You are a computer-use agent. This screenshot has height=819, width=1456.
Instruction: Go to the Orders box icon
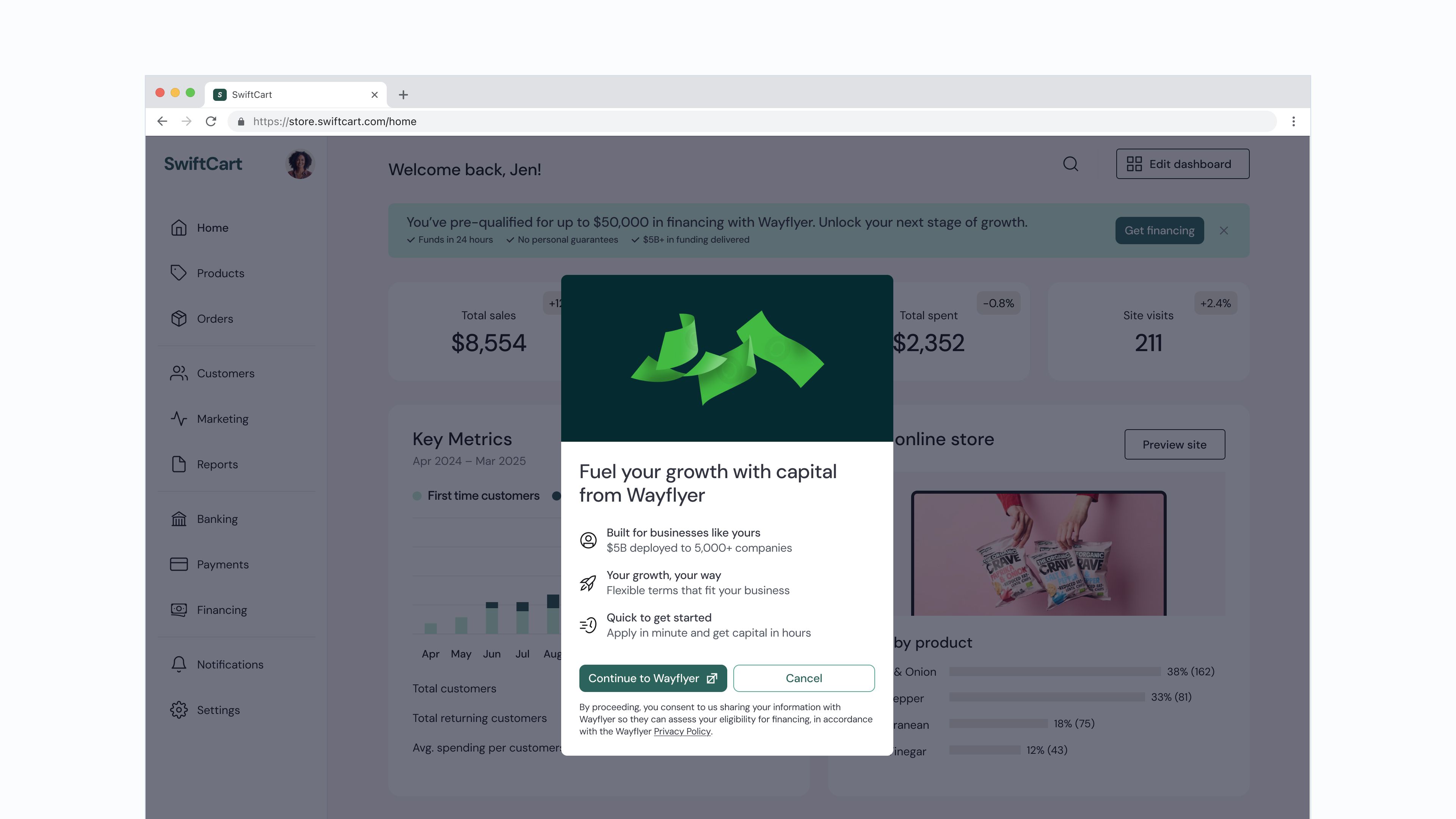[x=179, y=319]
